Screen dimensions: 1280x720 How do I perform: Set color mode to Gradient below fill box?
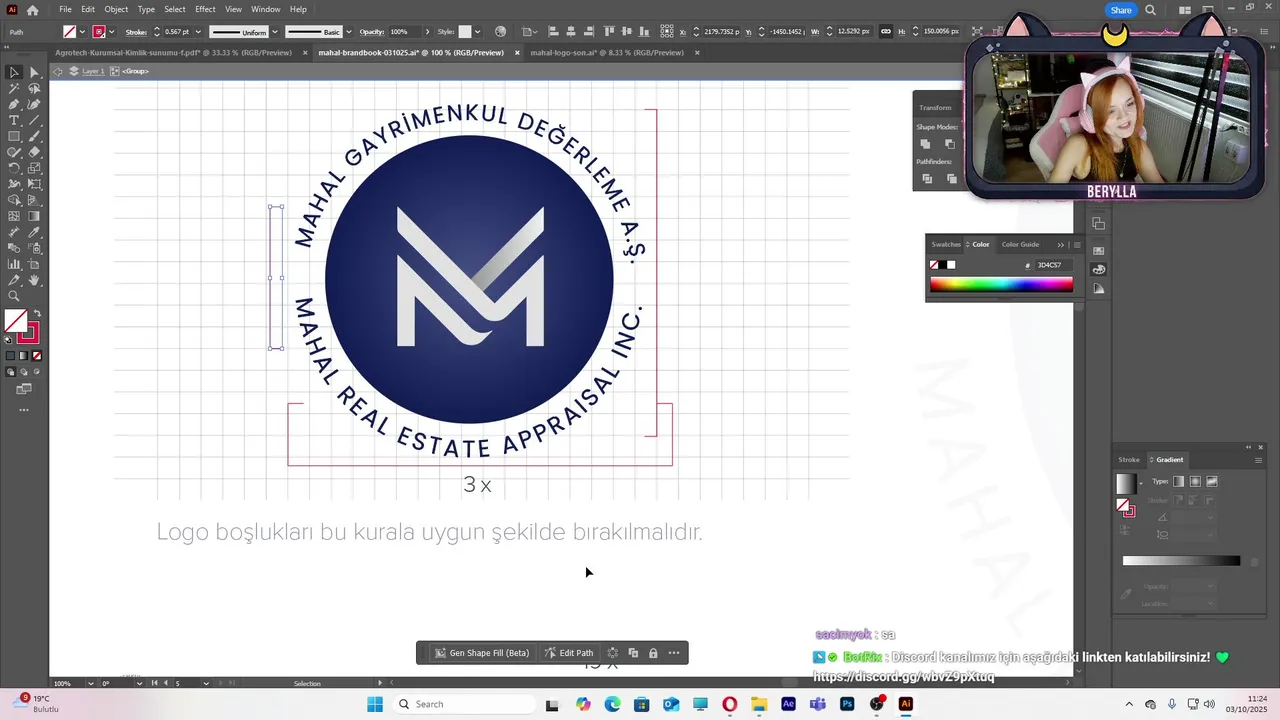[24, 355]
